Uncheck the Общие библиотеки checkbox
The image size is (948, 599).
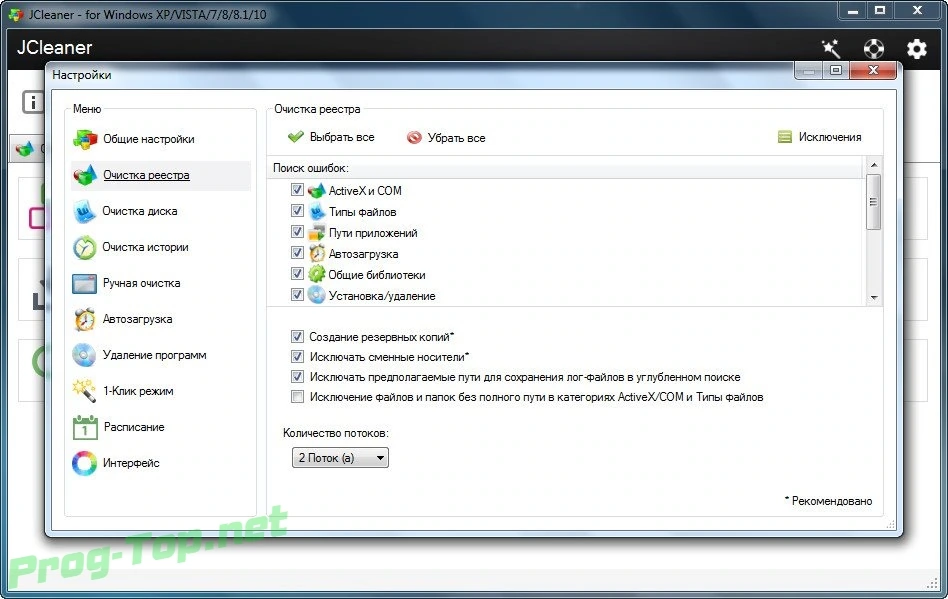[x=297, y=274]
